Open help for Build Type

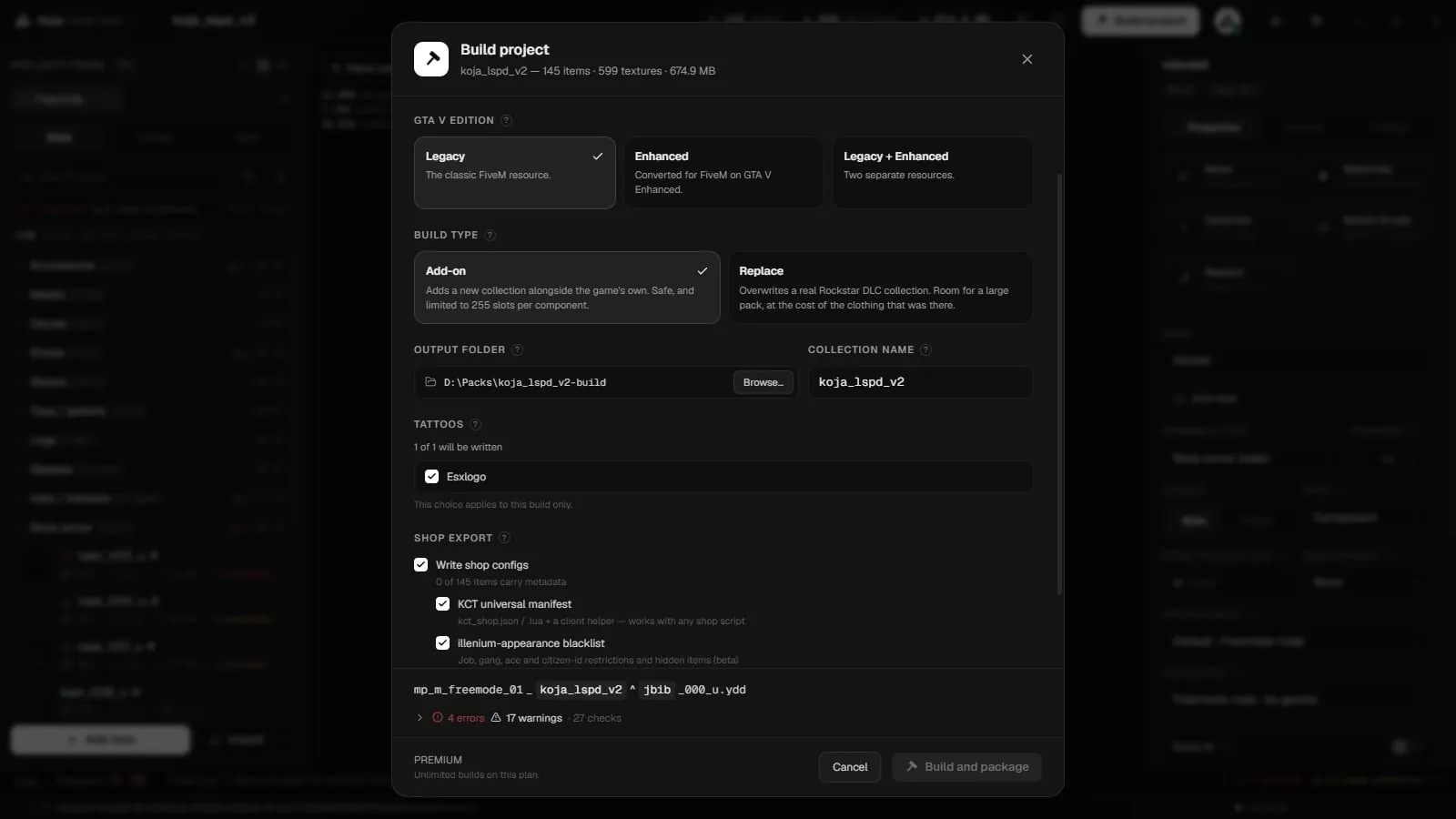pyautogui.click(x=490, y=235)
